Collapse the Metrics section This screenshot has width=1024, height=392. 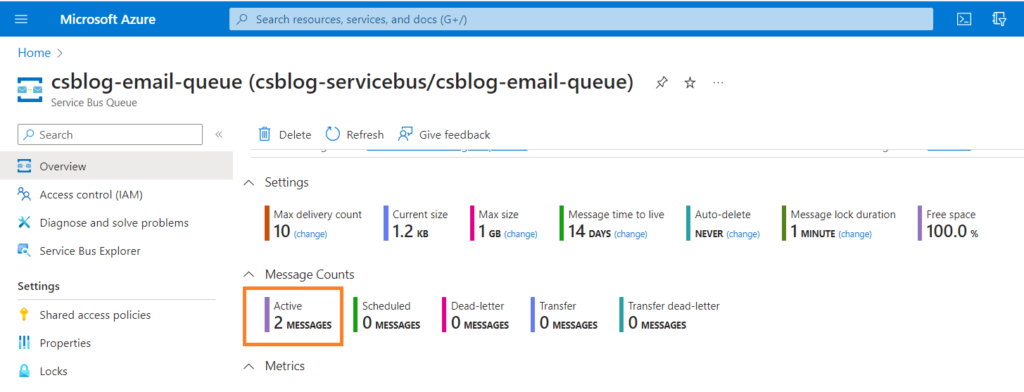pos(249,367)
